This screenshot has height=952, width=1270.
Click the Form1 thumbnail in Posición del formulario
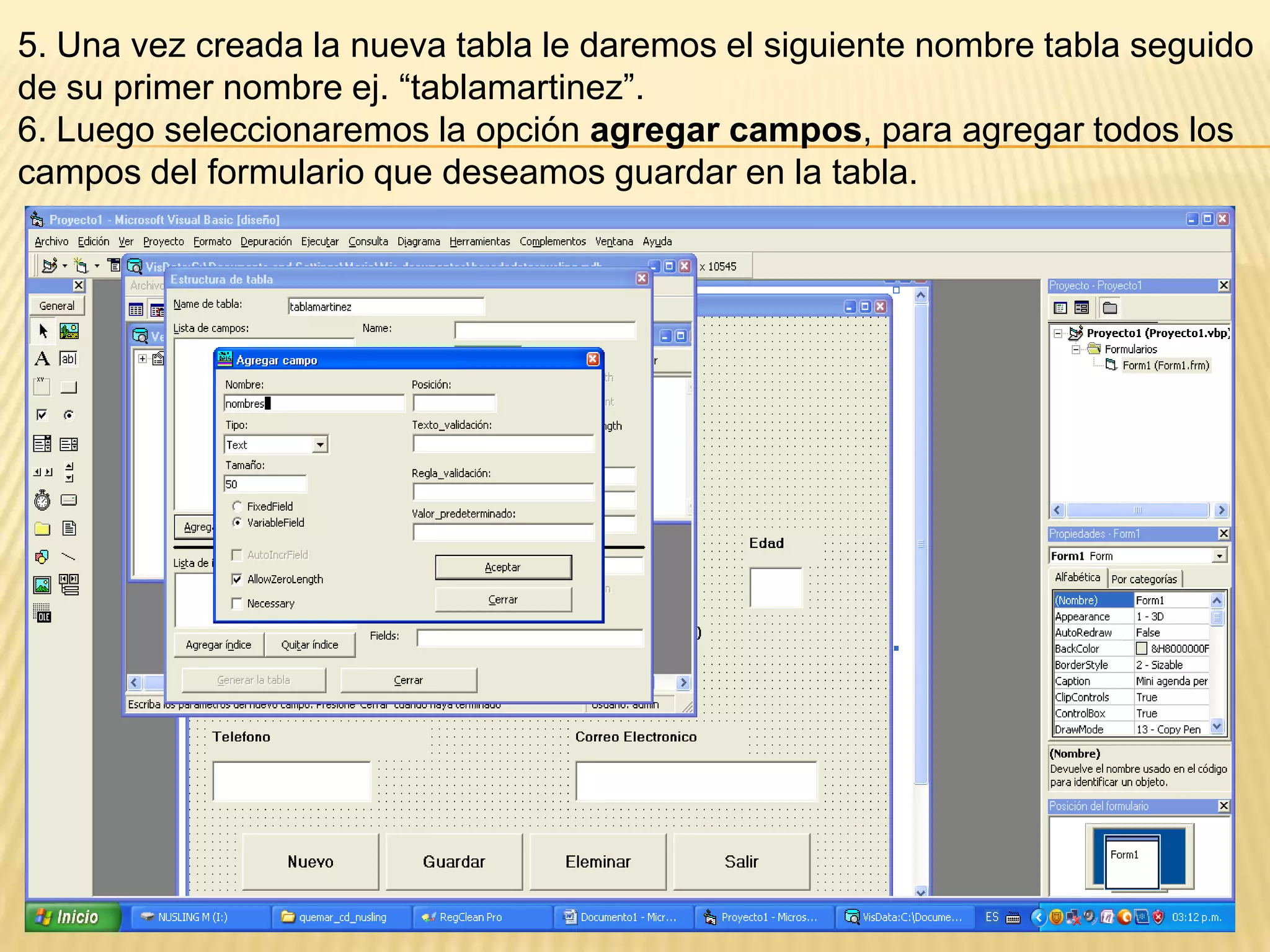[x=1132, y=863]
